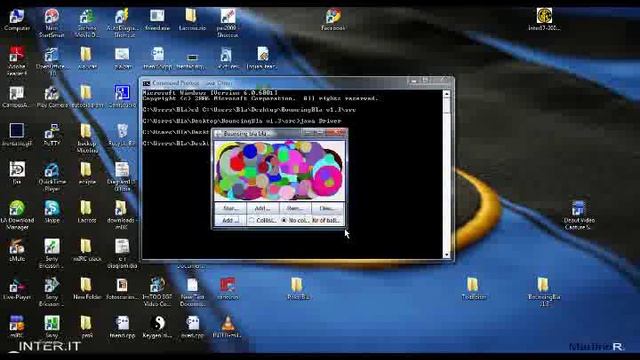This screenshot has height=360, width=640.
Task: Open the Download Manager shortcut
Action: coord(17,215)
